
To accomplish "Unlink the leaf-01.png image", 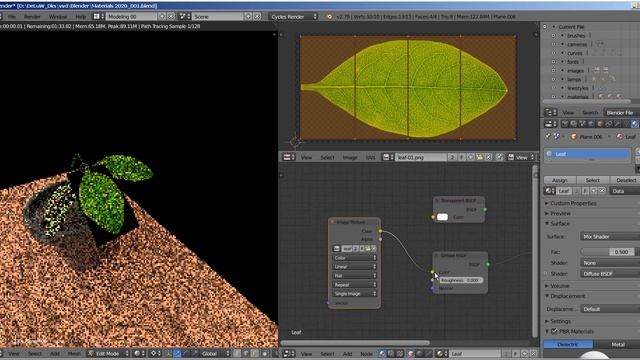I will click(x=488, y=157).
